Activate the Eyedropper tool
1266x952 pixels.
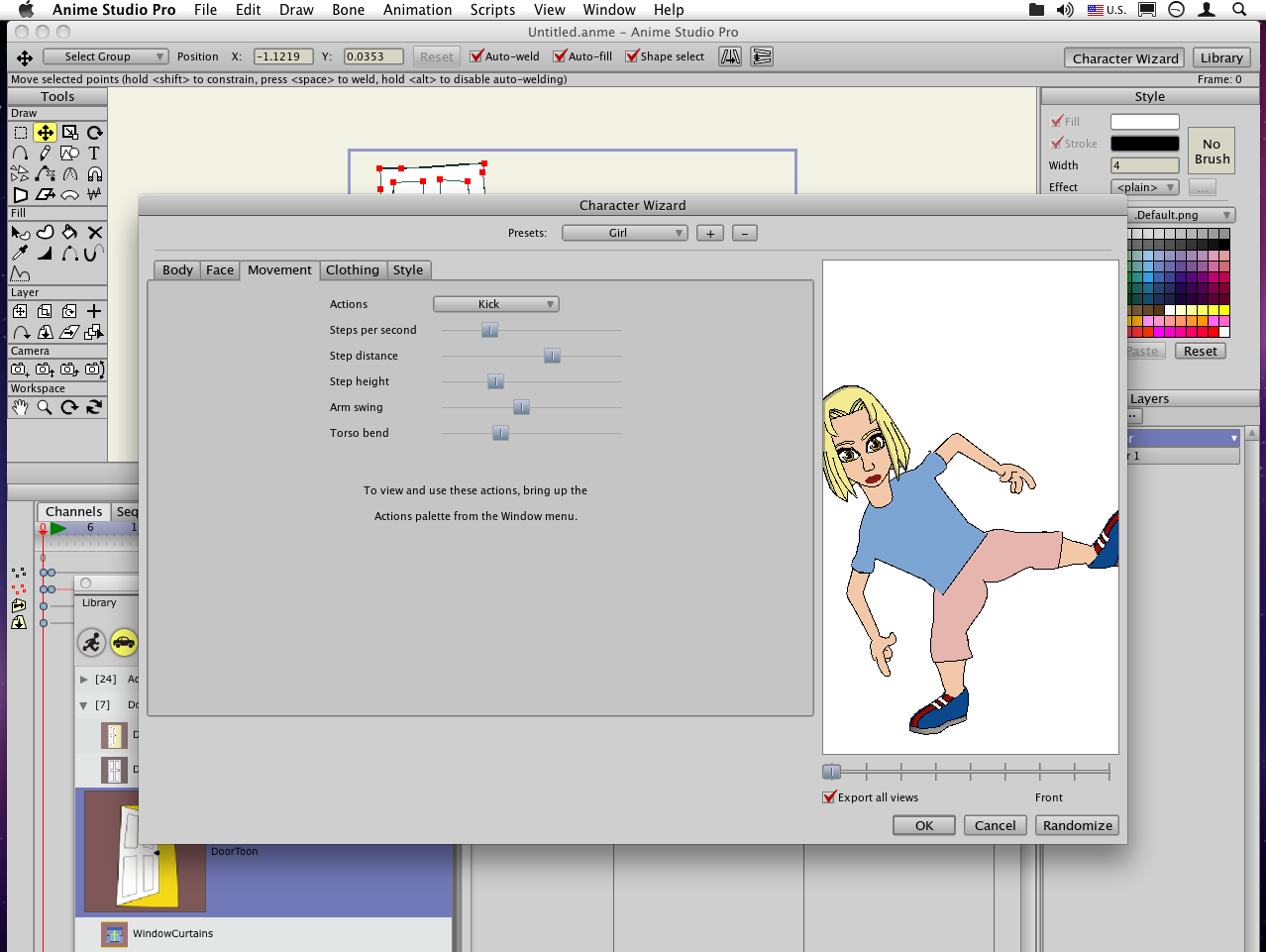tap(20, 254)
